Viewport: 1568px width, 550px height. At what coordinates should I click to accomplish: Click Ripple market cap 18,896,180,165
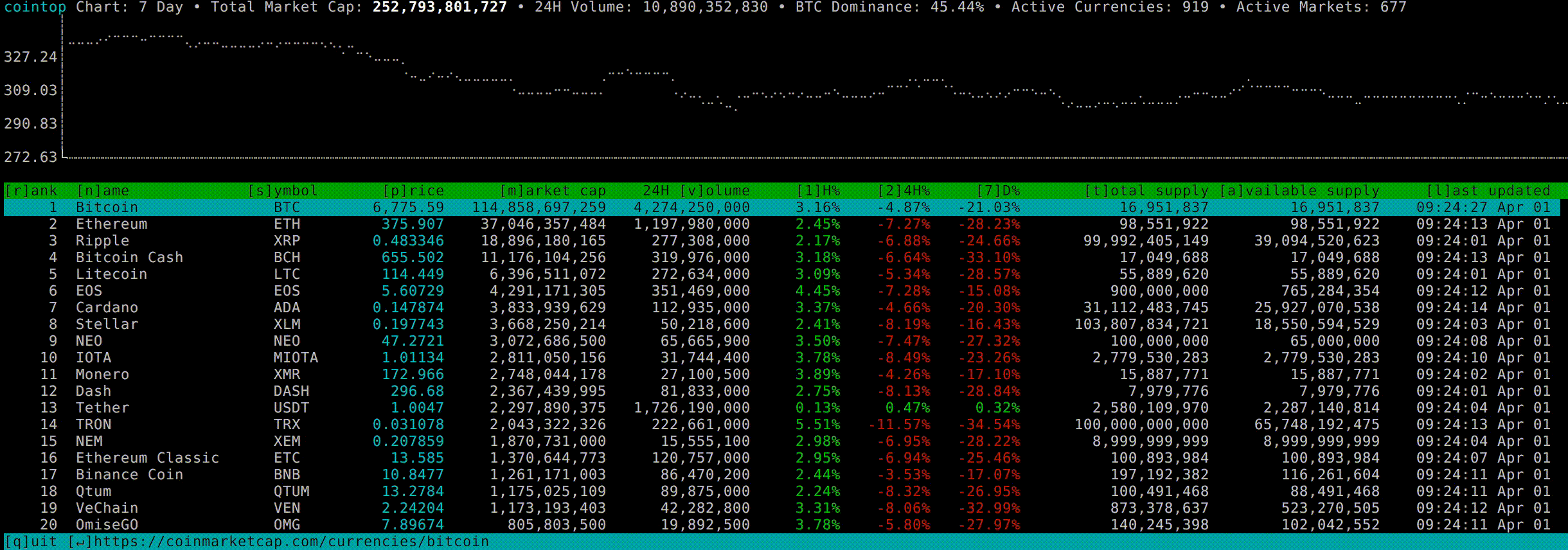pyautogui.click(x=544, y=241)
